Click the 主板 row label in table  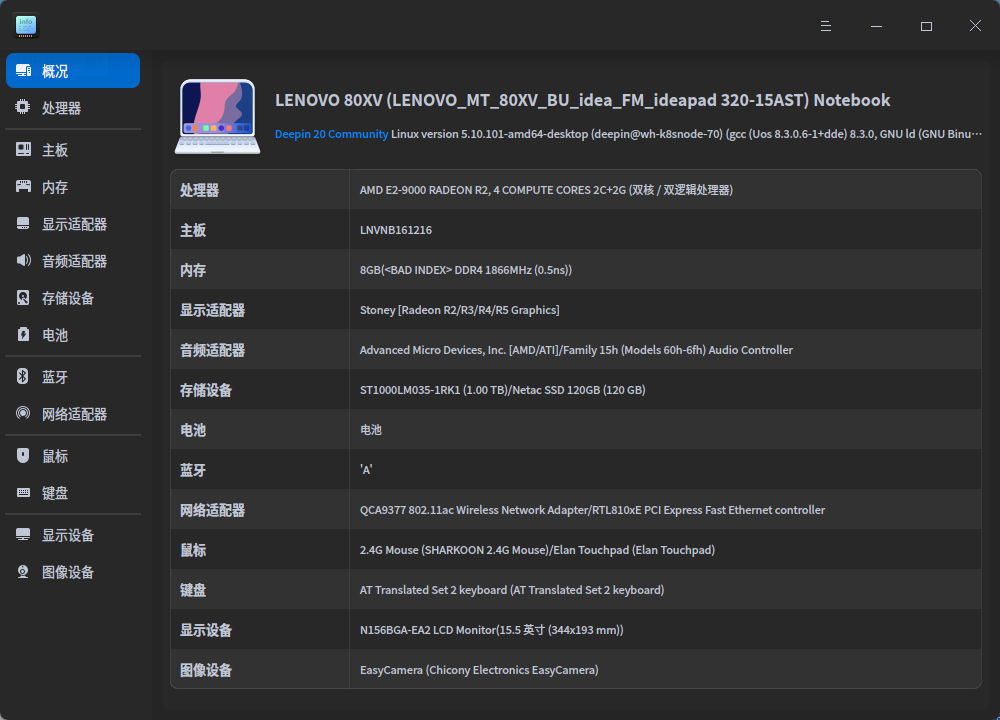point(193,230)
